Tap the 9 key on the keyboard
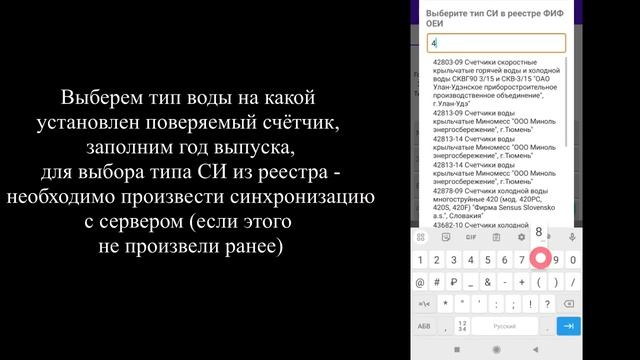 pyautogui.click(x=556, y=260)
